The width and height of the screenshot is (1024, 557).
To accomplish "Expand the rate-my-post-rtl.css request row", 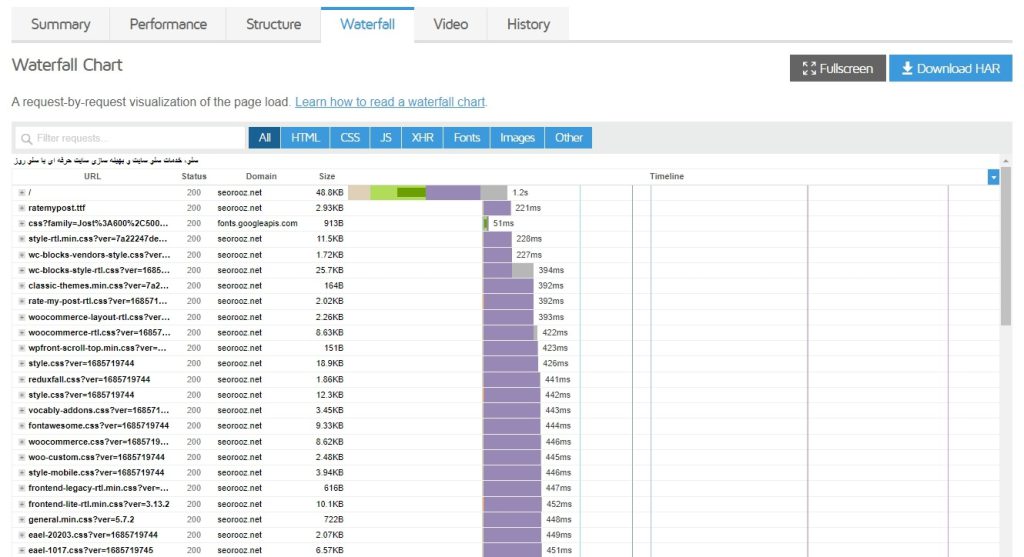I will 22,302.
